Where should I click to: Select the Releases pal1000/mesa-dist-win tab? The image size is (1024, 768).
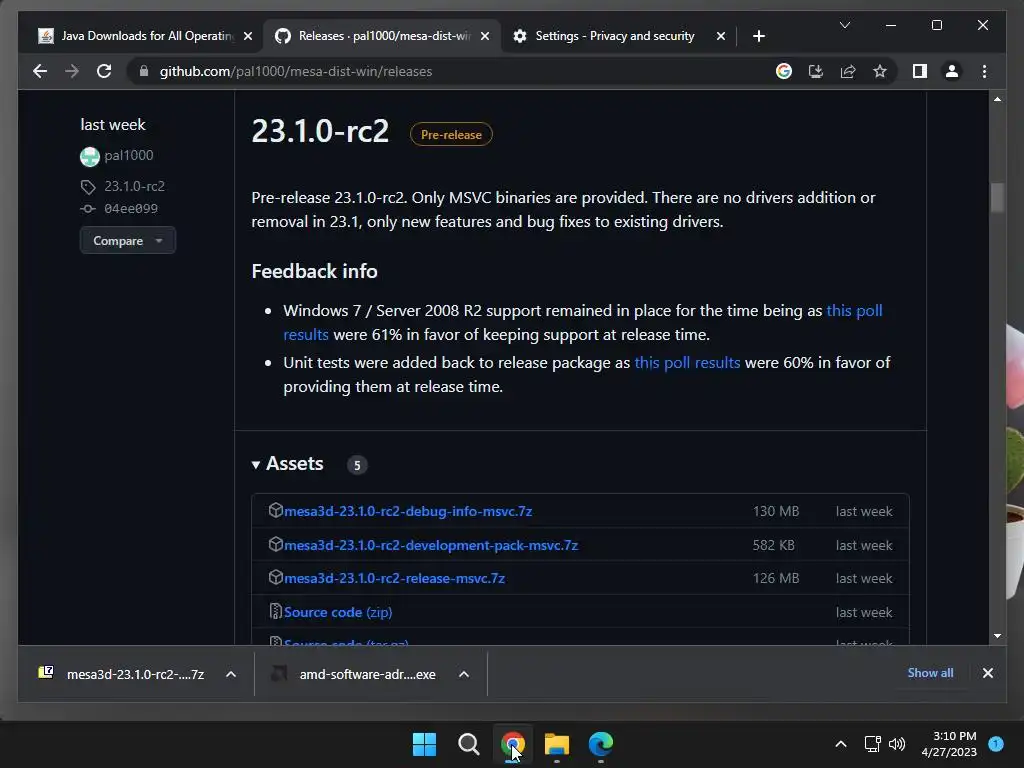pyautogui.click(x=383, y=36)
